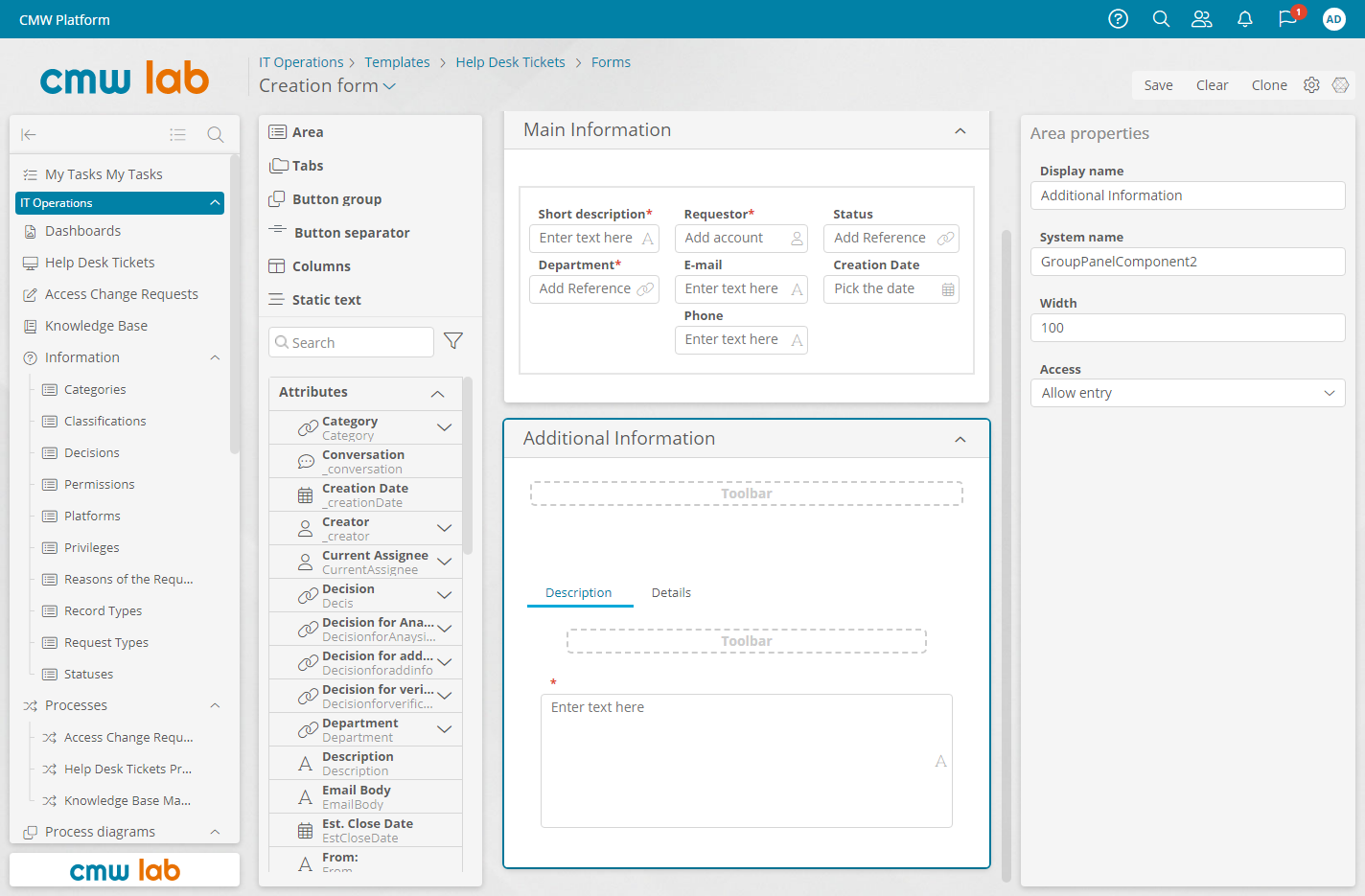Expand the Department attribute chevron
The image size is (1365, 896).
(444, 729)
